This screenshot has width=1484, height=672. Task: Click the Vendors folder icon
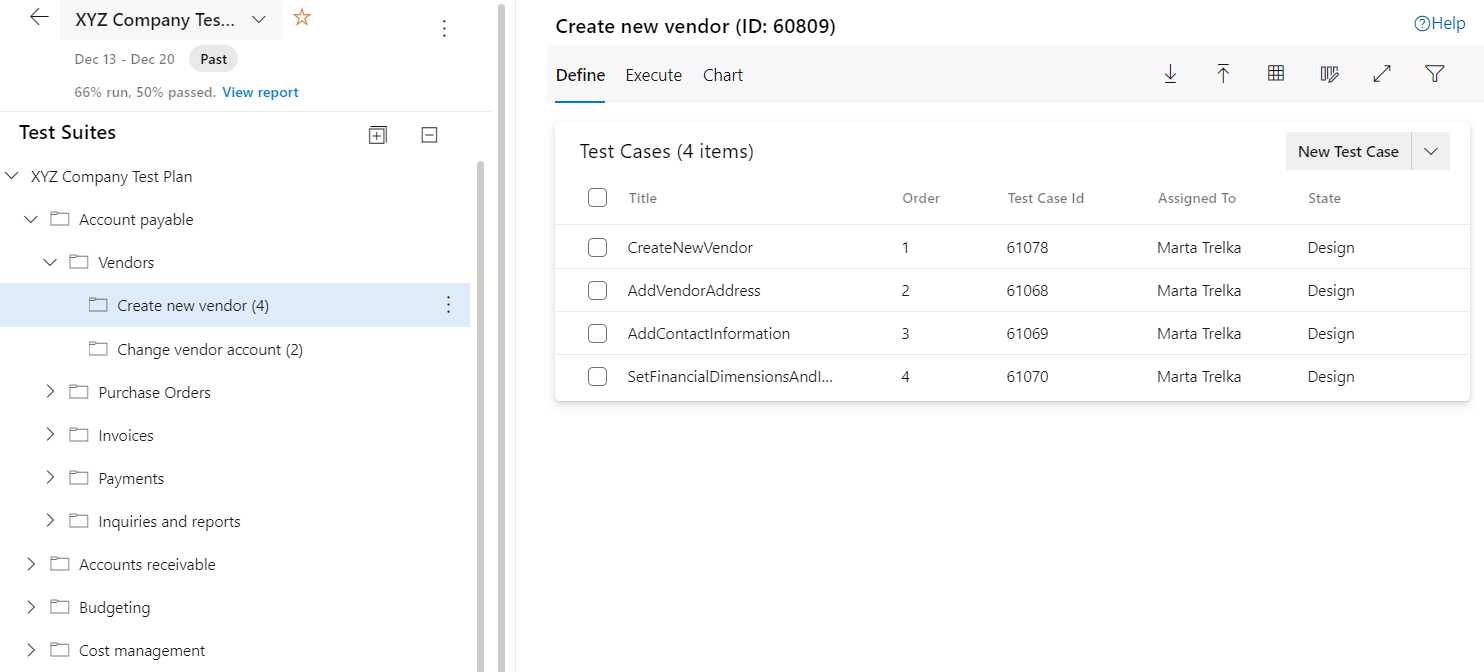point(79,262)
